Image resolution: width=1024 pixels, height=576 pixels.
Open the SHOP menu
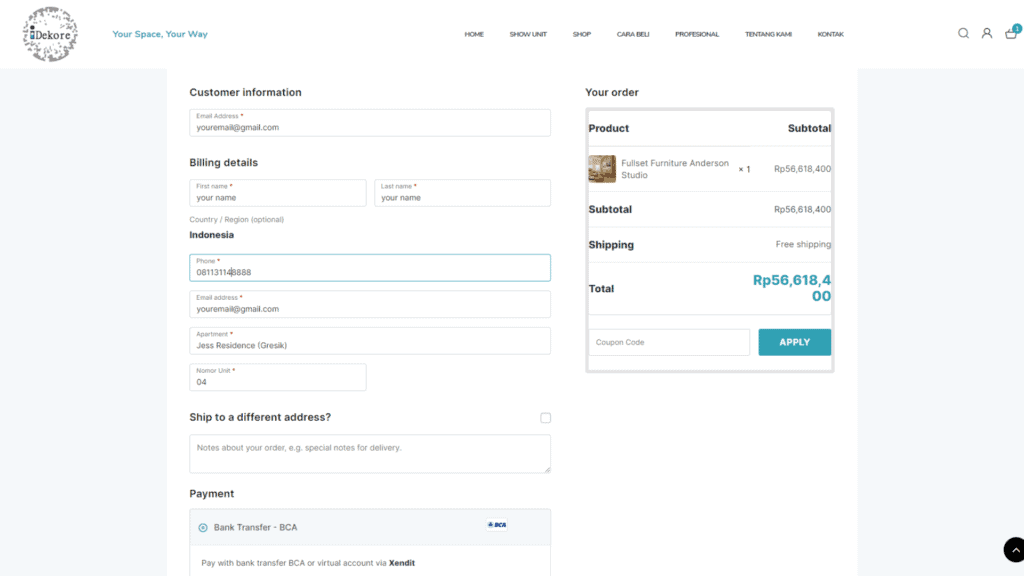pos(582,34)
